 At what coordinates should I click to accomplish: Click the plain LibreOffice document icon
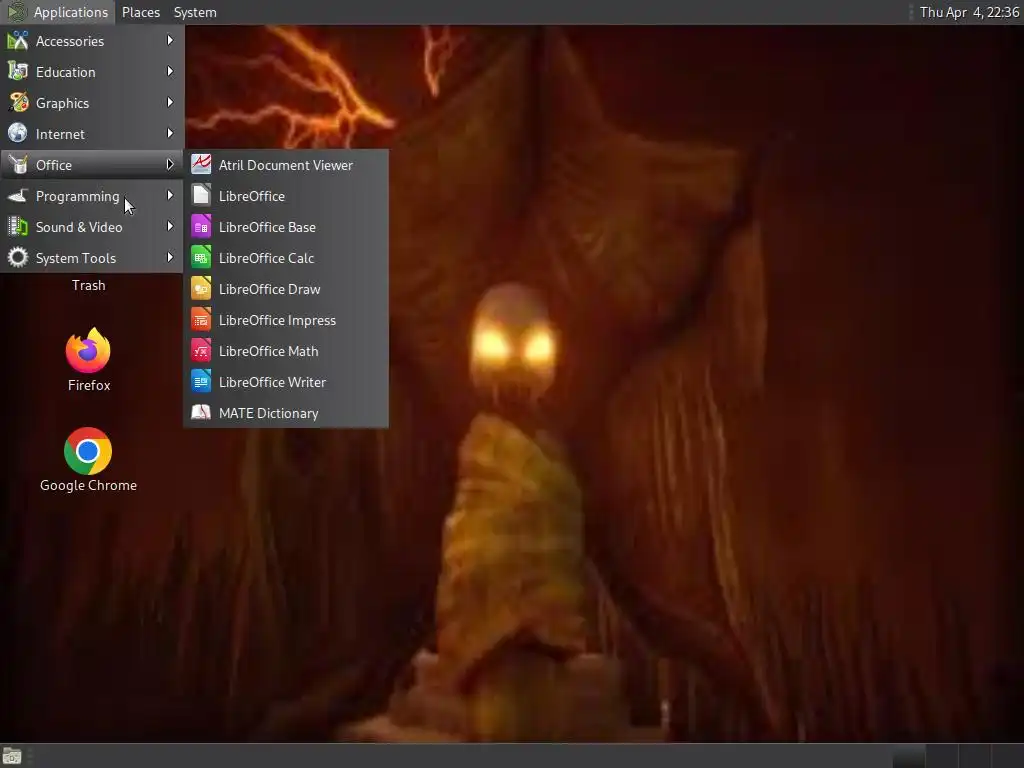[200, 195]
